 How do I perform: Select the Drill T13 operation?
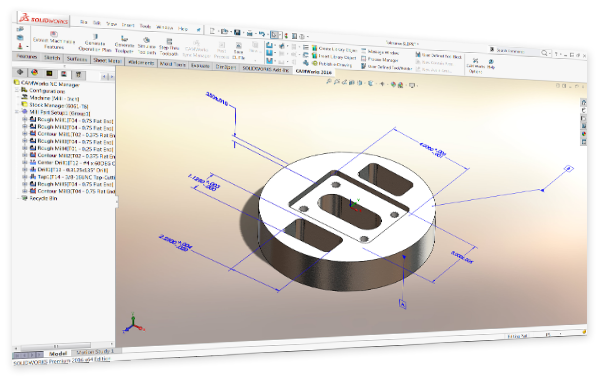pyautogui.click(x=69, y=170)
